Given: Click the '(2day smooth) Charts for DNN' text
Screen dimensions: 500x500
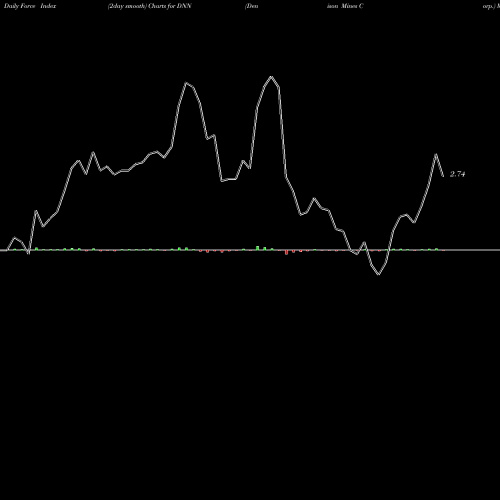Looking at the screenshot, I should pyautogui.click(x=150, y=6).
